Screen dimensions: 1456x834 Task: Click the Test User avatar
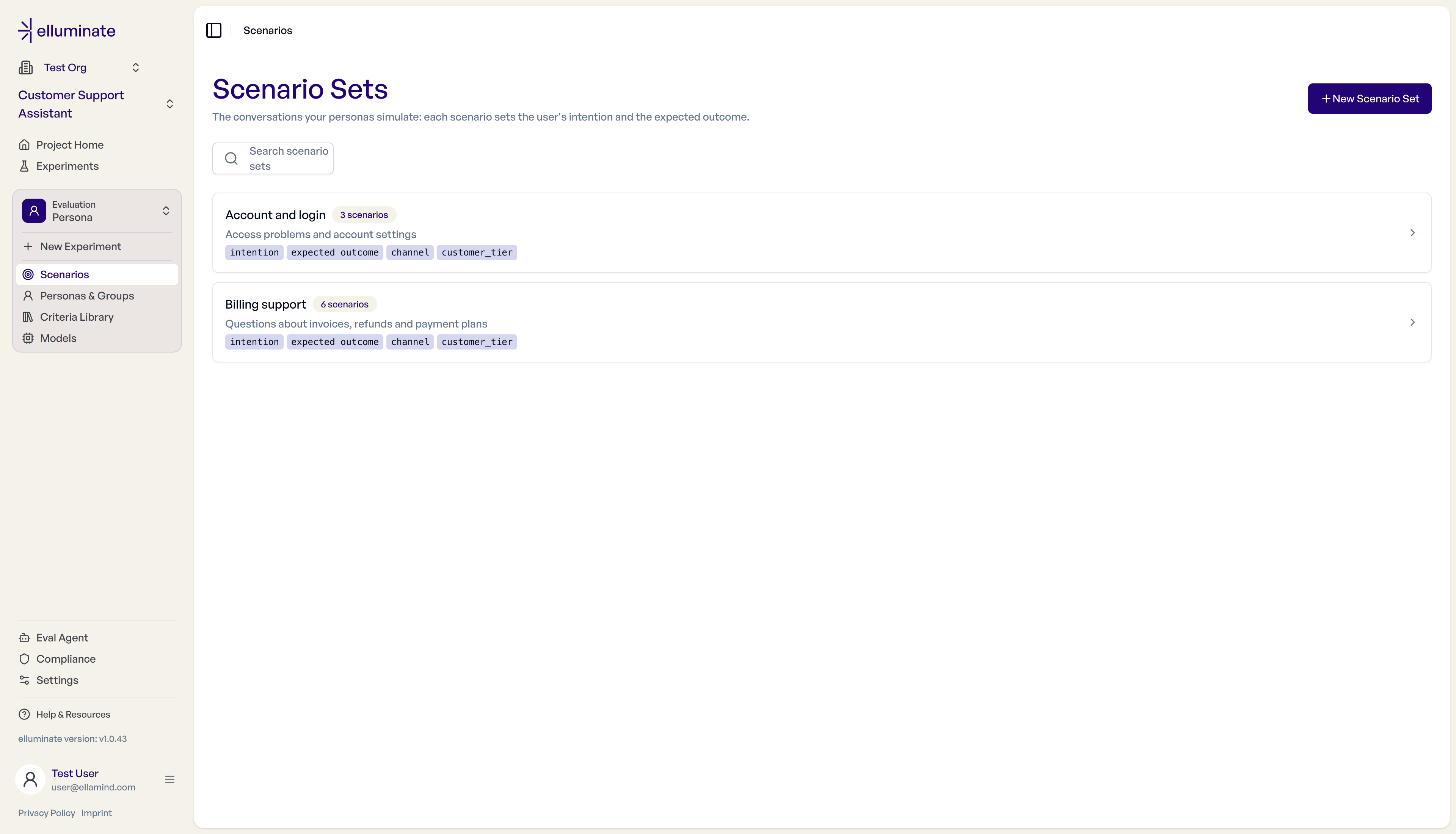point(30,779)
